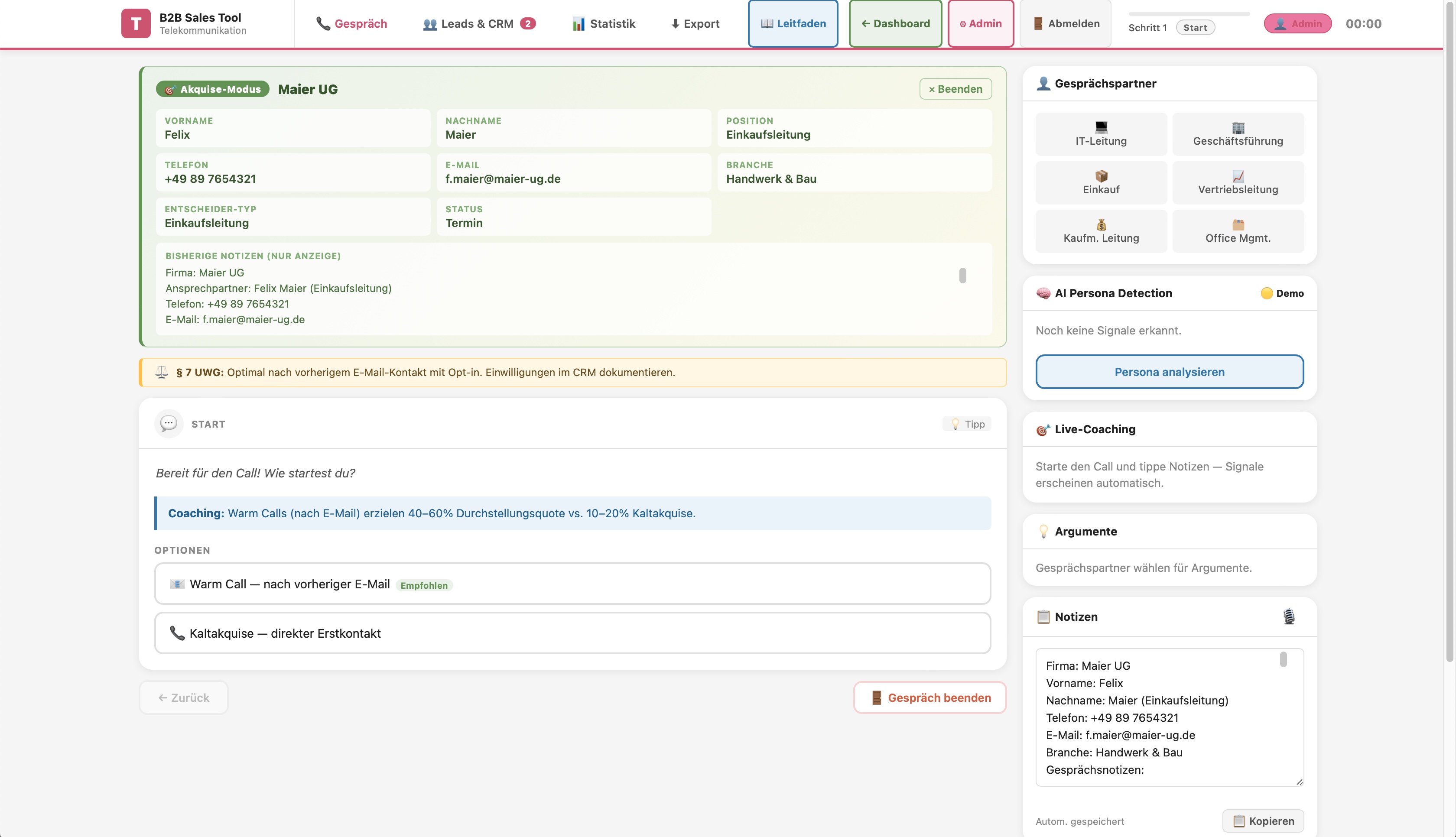Open the Export tab

point(695,23)
